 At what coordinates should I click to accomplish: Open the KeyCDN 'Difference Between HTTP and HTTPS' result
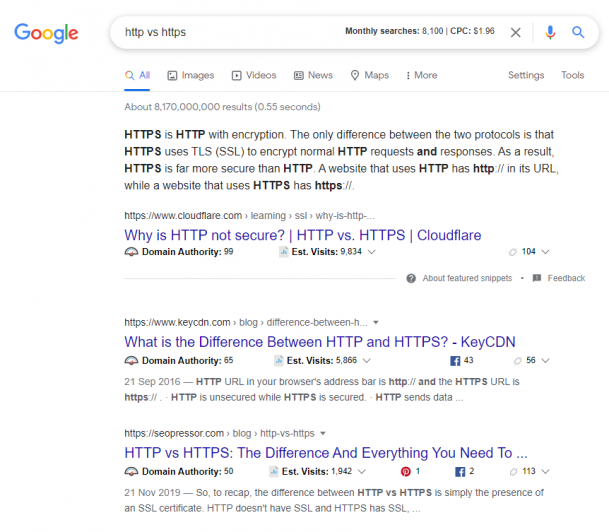(x=320, y=342)
